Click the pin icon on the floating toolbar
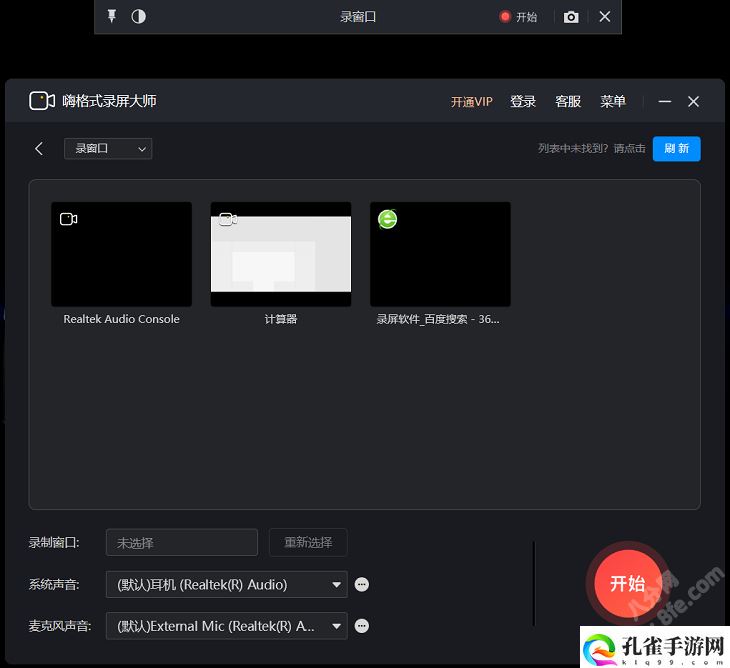 pyautogui.click(x=112, y=16)
